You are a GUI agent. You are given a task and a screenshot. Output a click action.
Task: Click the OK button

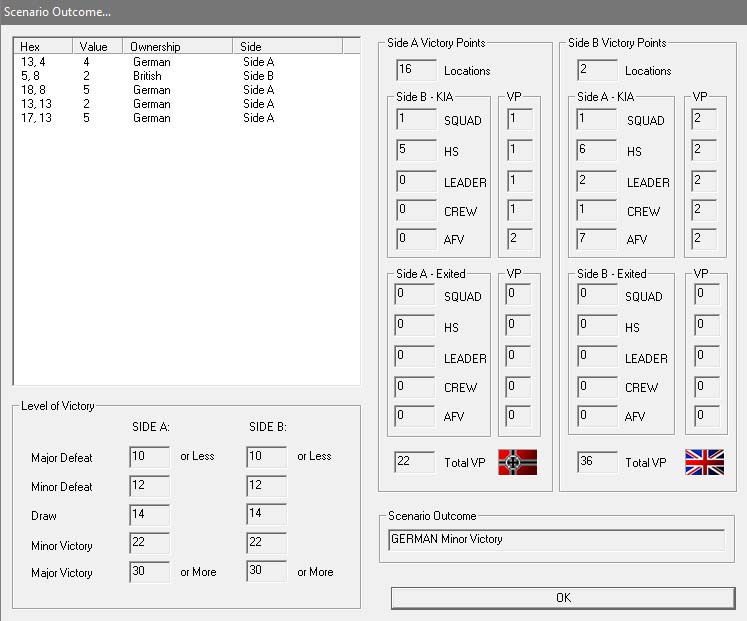tap(563, 598)
